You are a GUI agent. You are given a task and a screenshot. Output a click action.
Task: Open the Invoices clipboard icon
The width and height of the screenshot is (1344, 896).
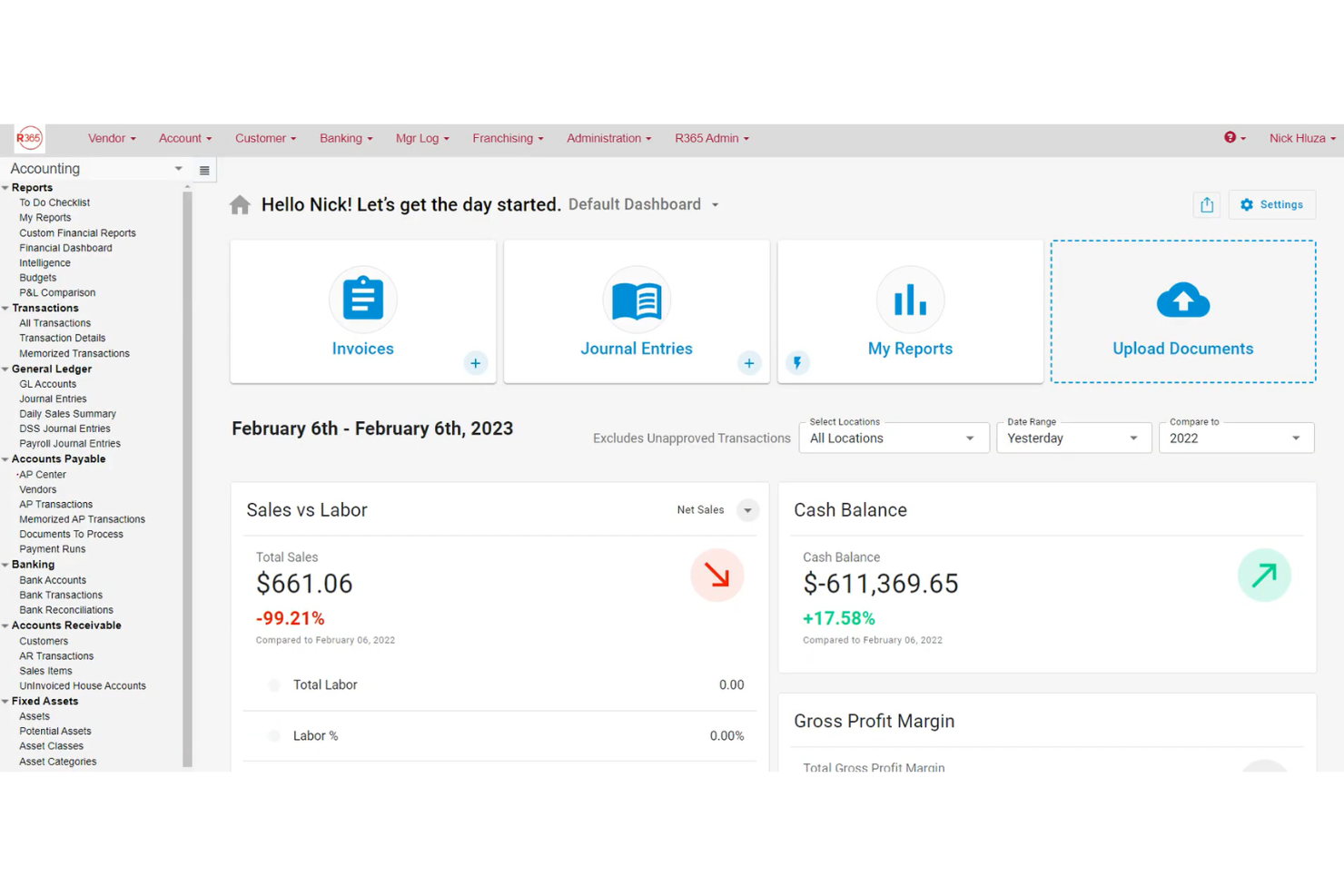(362, 299)
